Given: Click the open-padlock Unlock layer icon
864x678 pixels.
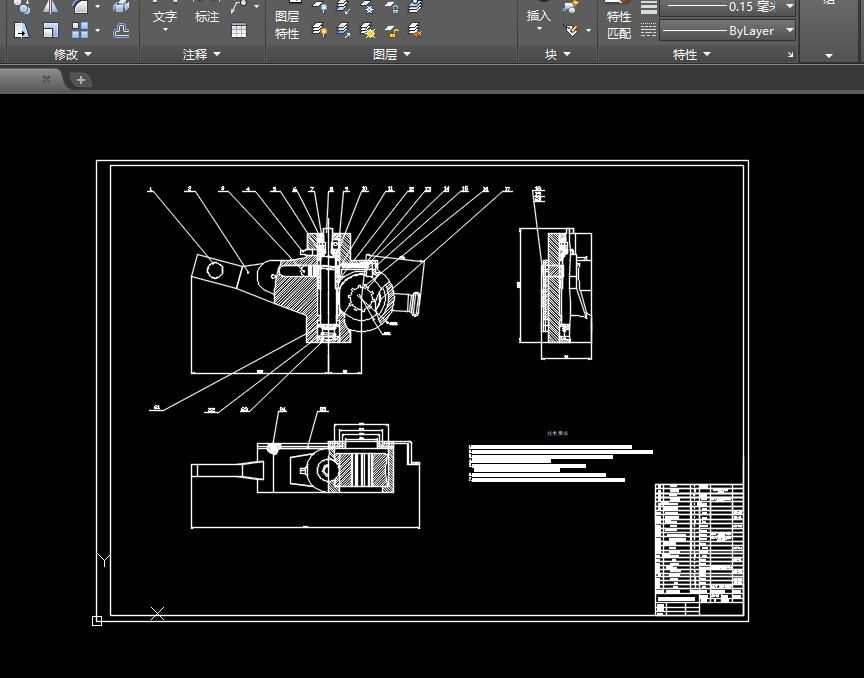Looking at the screenshot, I should coord(392,31).
